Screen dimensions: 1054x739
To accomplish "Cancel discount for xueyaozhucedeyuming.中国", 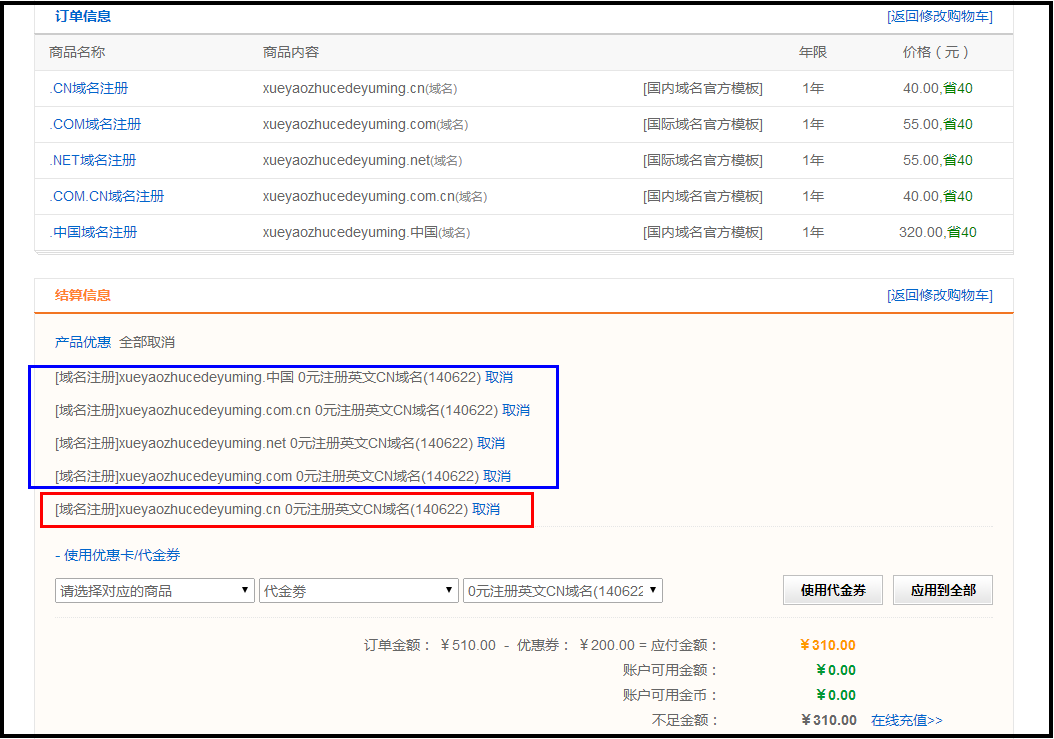I will [x=499, y=377].
